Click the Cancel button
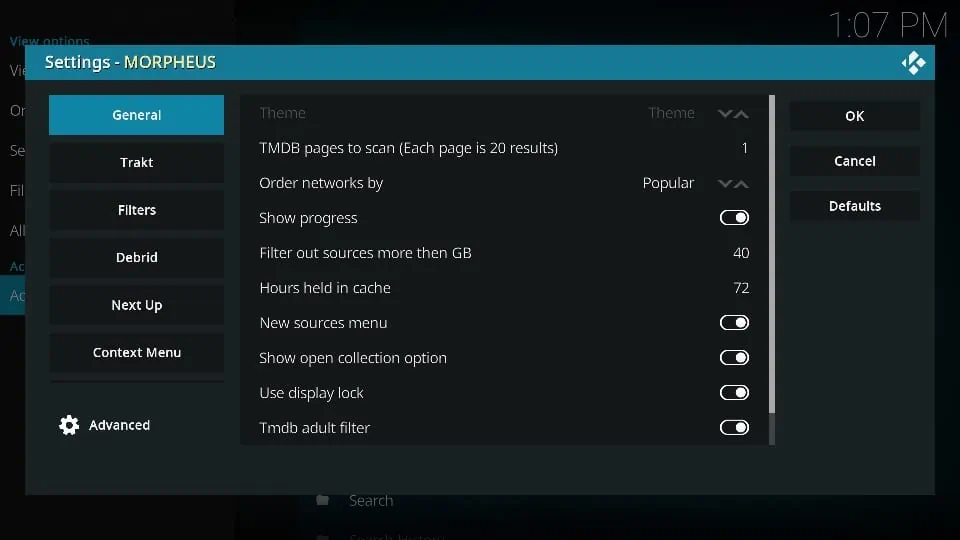 coord(855,161)
